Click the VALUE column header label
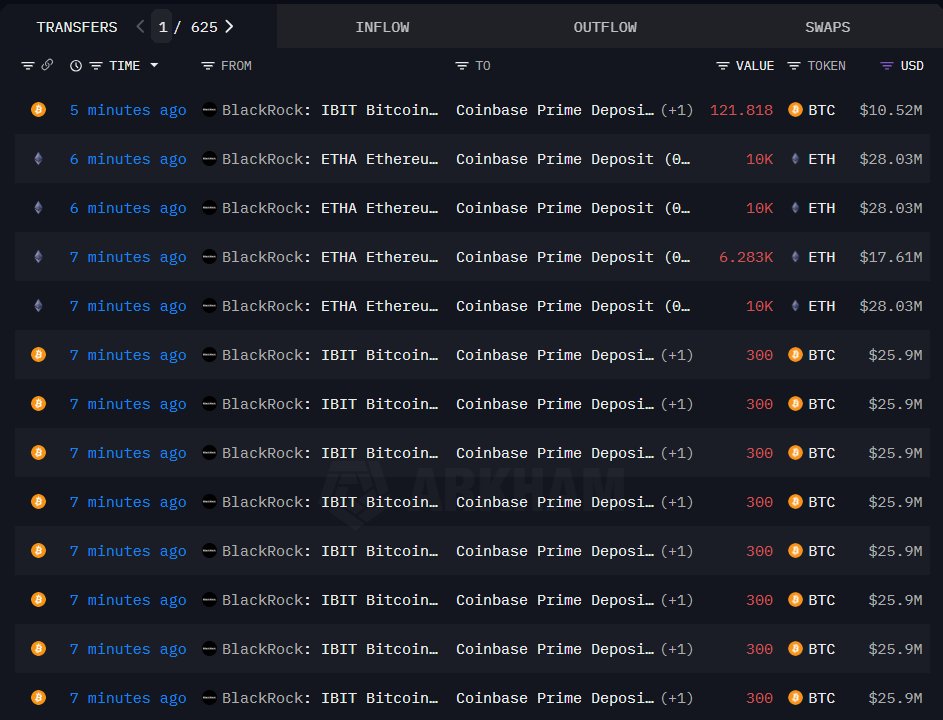The height and width of the screenshot is (720, 943). click(755, 66)
